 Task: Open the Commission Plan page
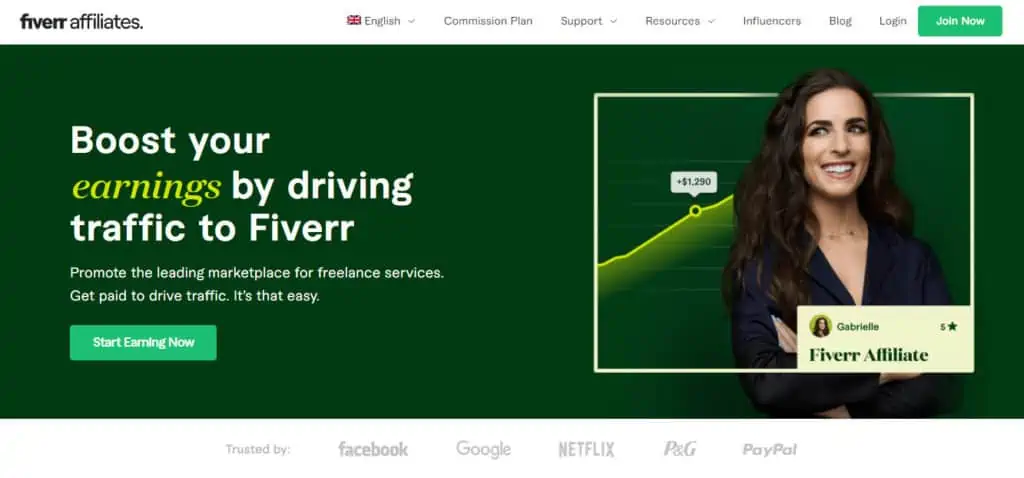(488, 21)
